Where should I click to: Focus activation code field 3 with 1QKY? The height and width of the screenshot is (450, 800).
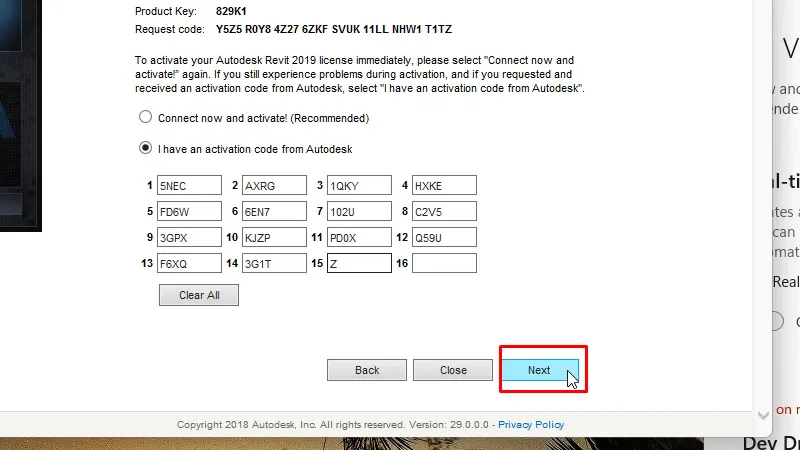pos(359,186)
